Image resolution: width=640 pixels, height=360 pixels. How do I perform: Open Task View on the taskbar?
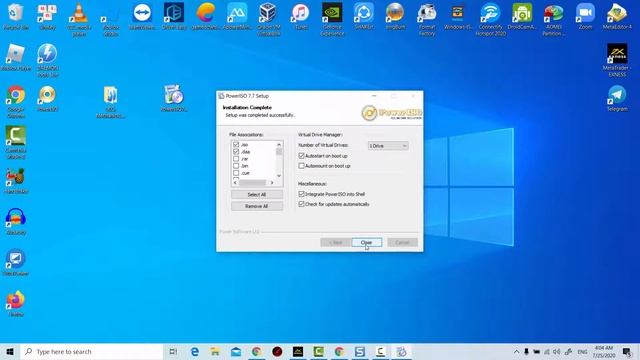(173, 351)
